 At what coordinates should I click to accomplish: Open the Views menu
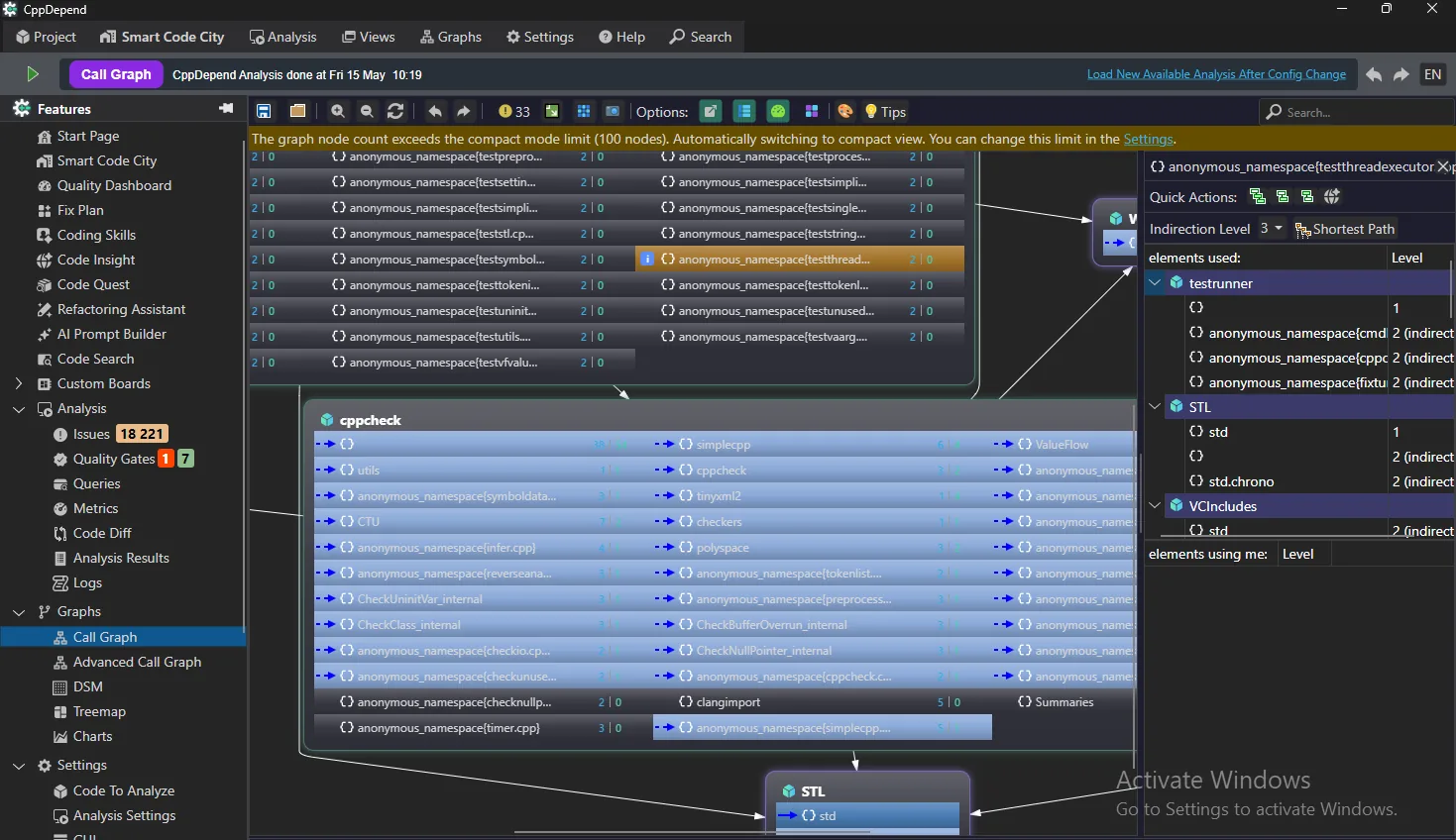point(369,37)
